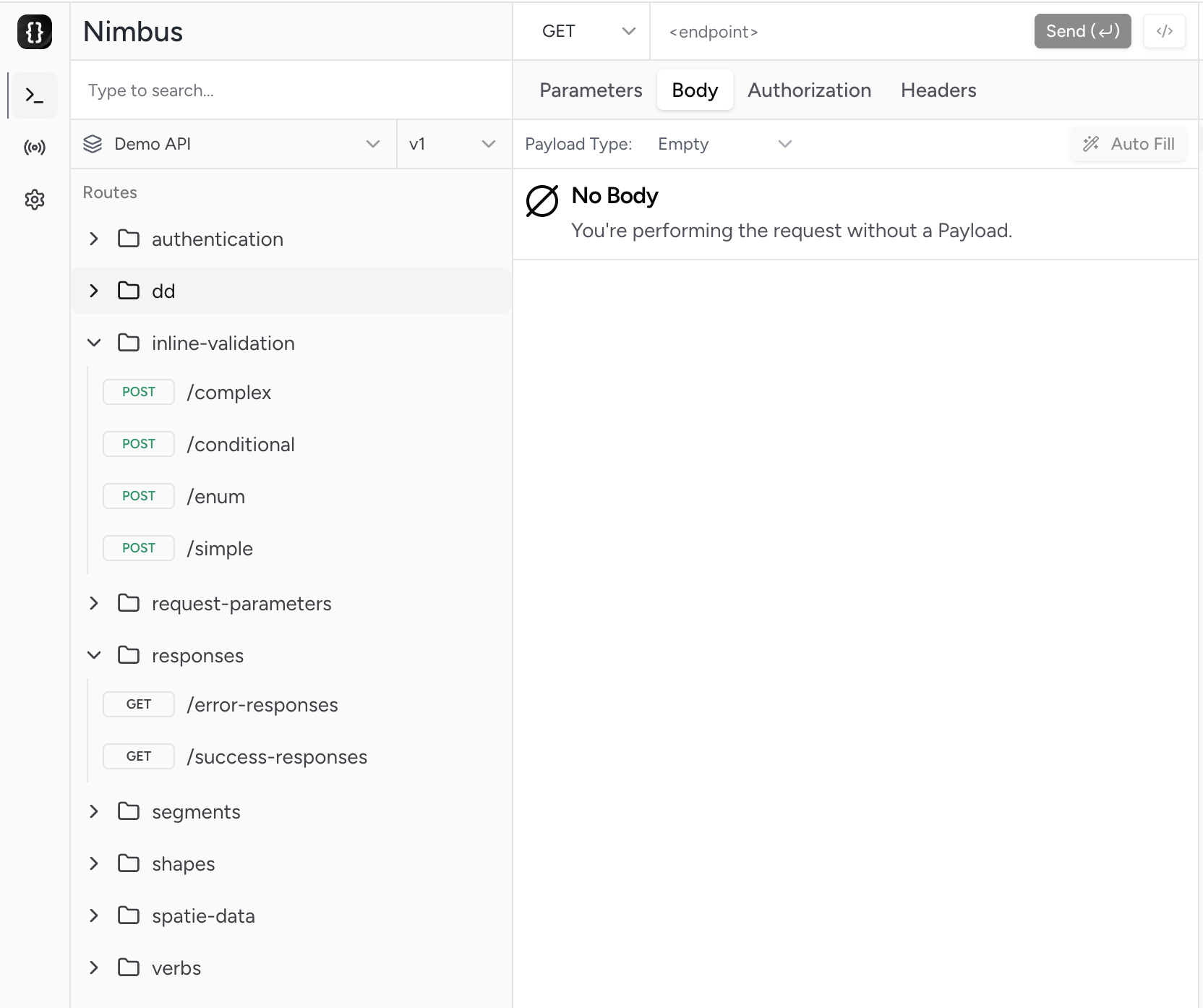Switch to the Authorization tab
The image size is (1203, 1008).
click(x=809, y=90)
